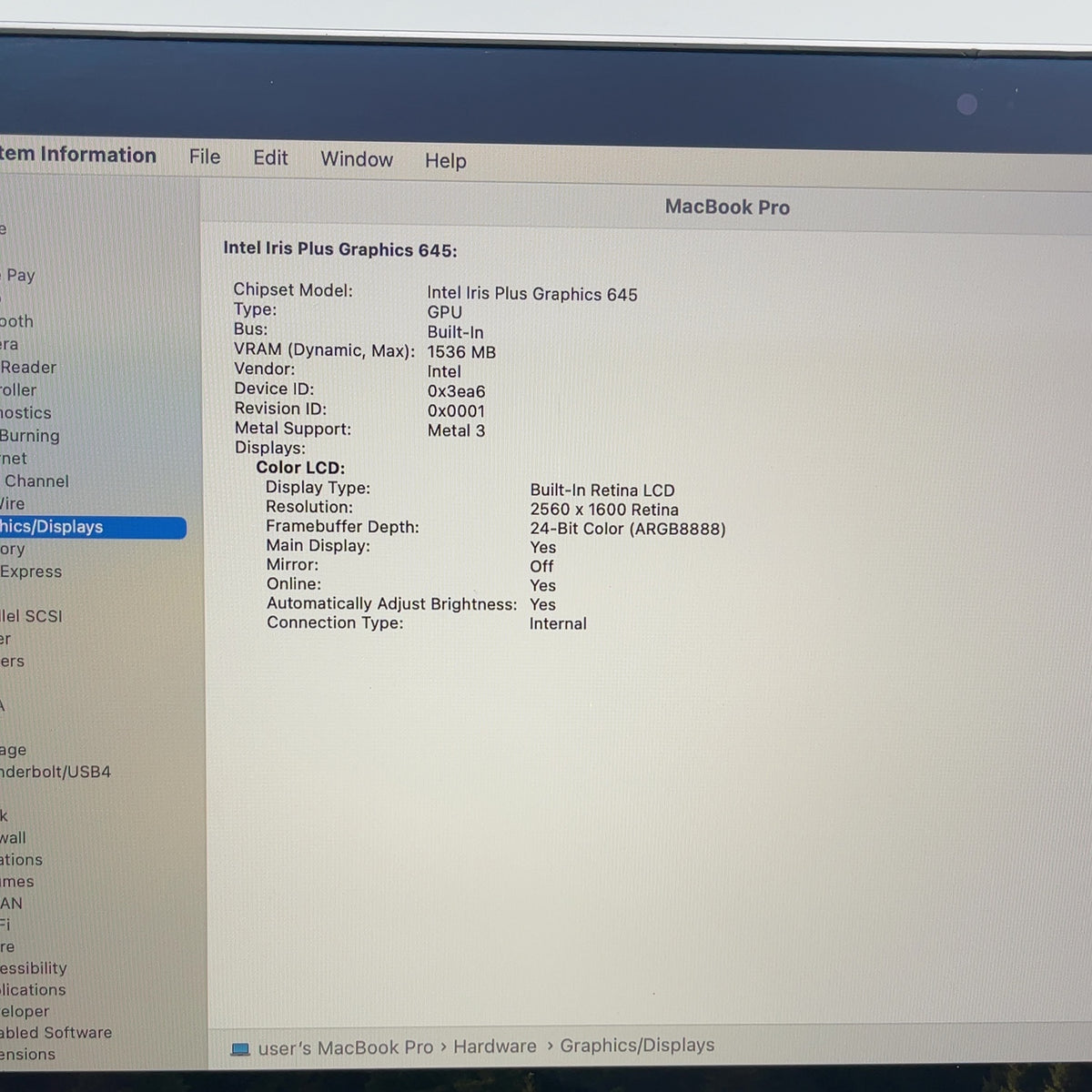
Task: Click the Revision ID value 0x0001
Action: pos(457,411)
